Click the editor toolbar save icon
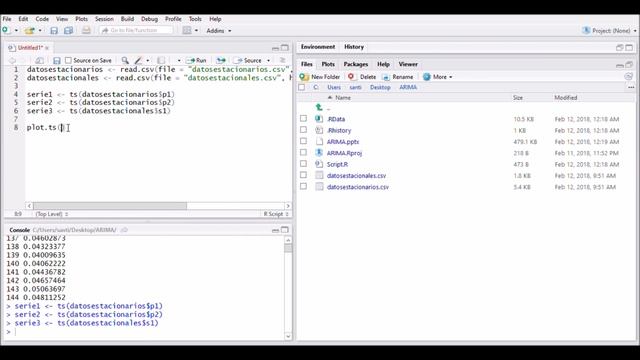 (x=57, y=60)
